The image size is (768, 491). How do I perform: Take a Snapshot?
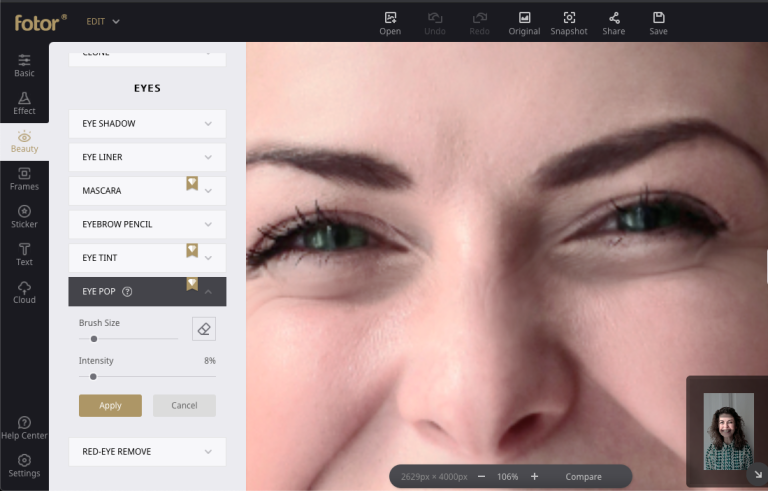pyautogui.click(x=569, y=23)
